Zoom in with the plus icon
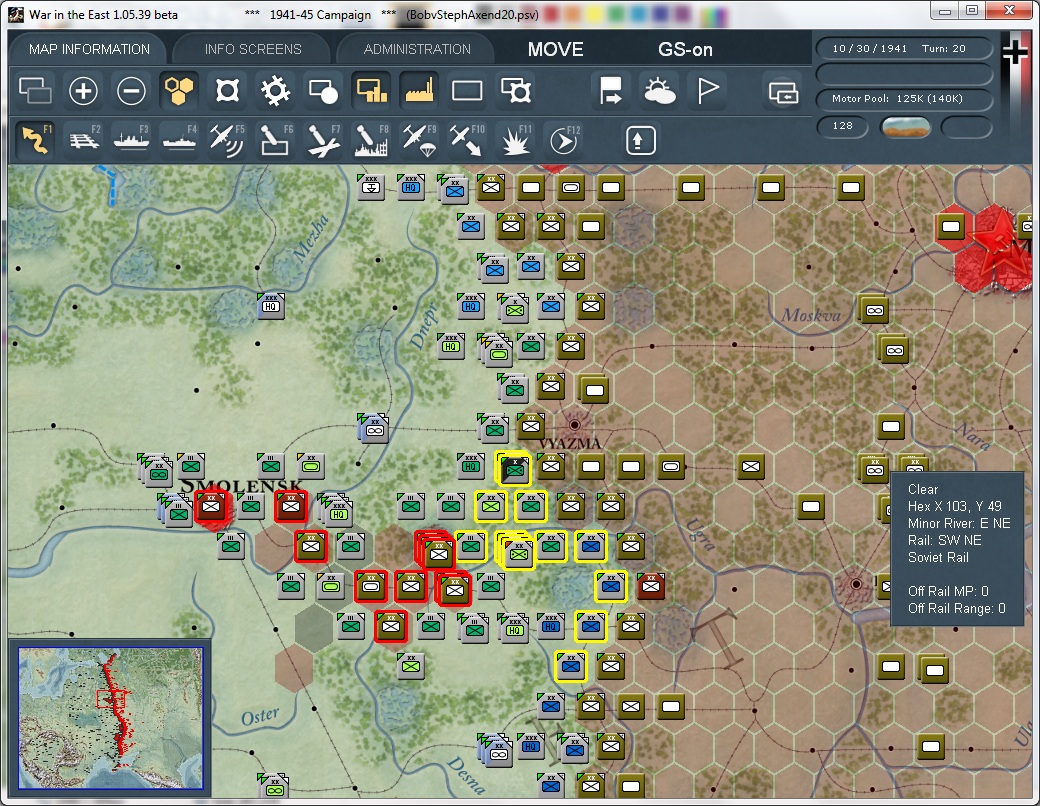Screen dimensions: 1040x806 (83, 90)
